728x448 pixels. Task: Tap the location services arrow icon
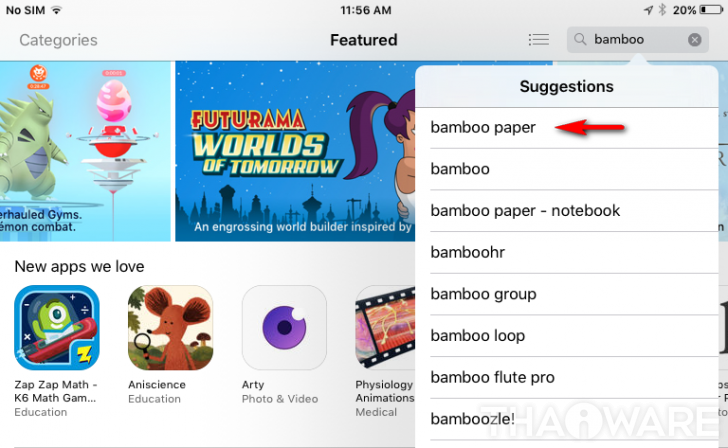(649, 10)
